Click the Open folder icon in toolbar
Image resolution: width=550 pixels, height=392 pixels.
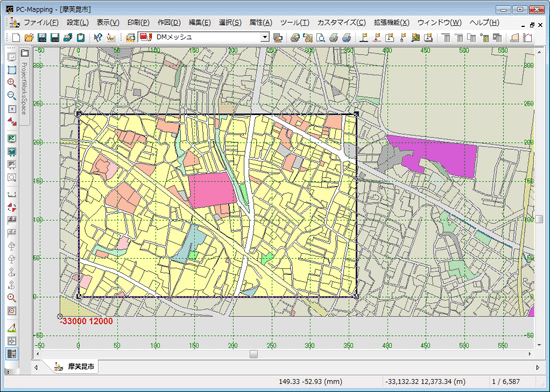pos(29,37)
